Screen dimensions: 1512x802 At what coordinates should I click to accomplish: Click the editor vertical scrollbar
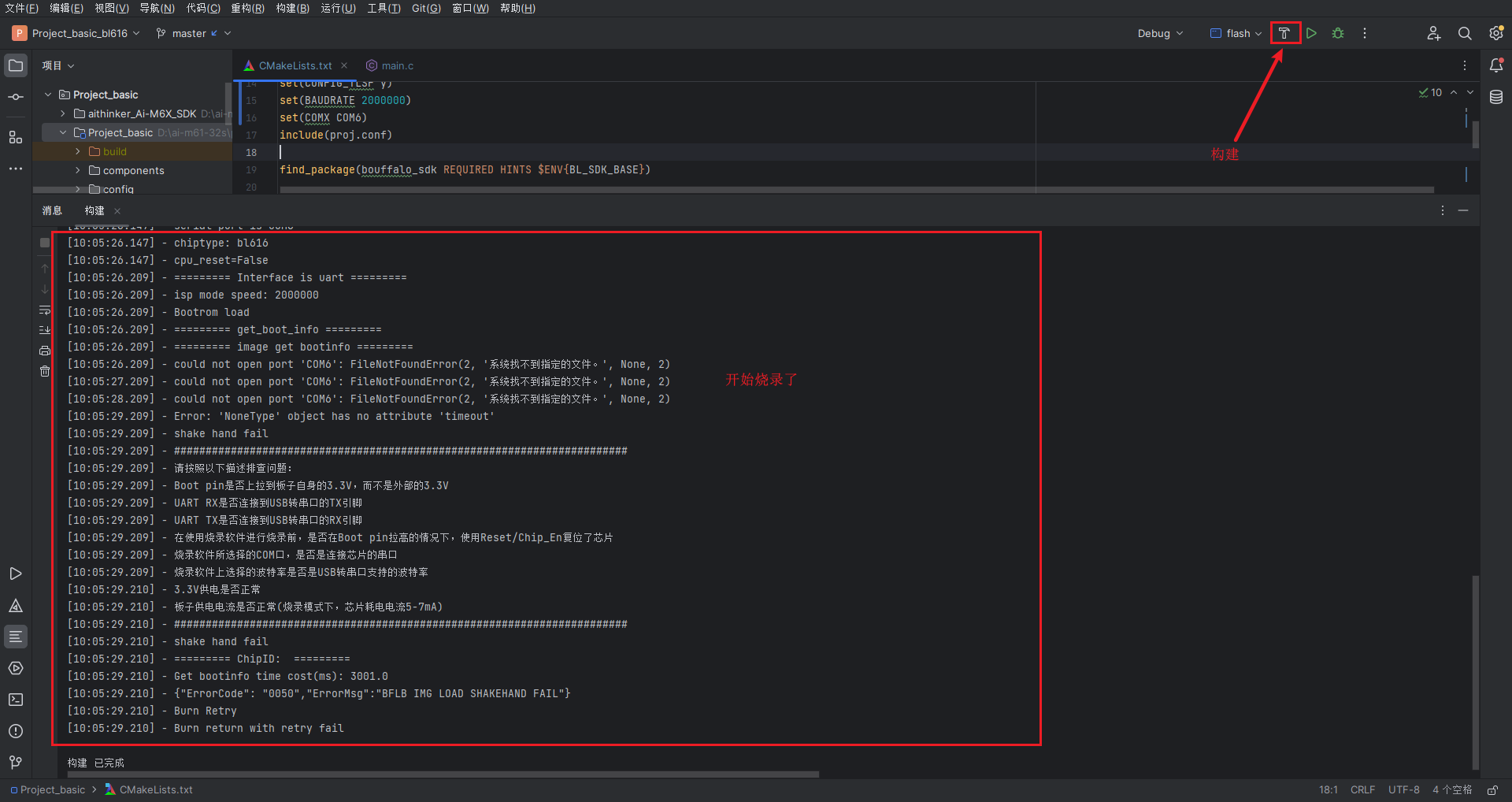tap(1476, 134)
